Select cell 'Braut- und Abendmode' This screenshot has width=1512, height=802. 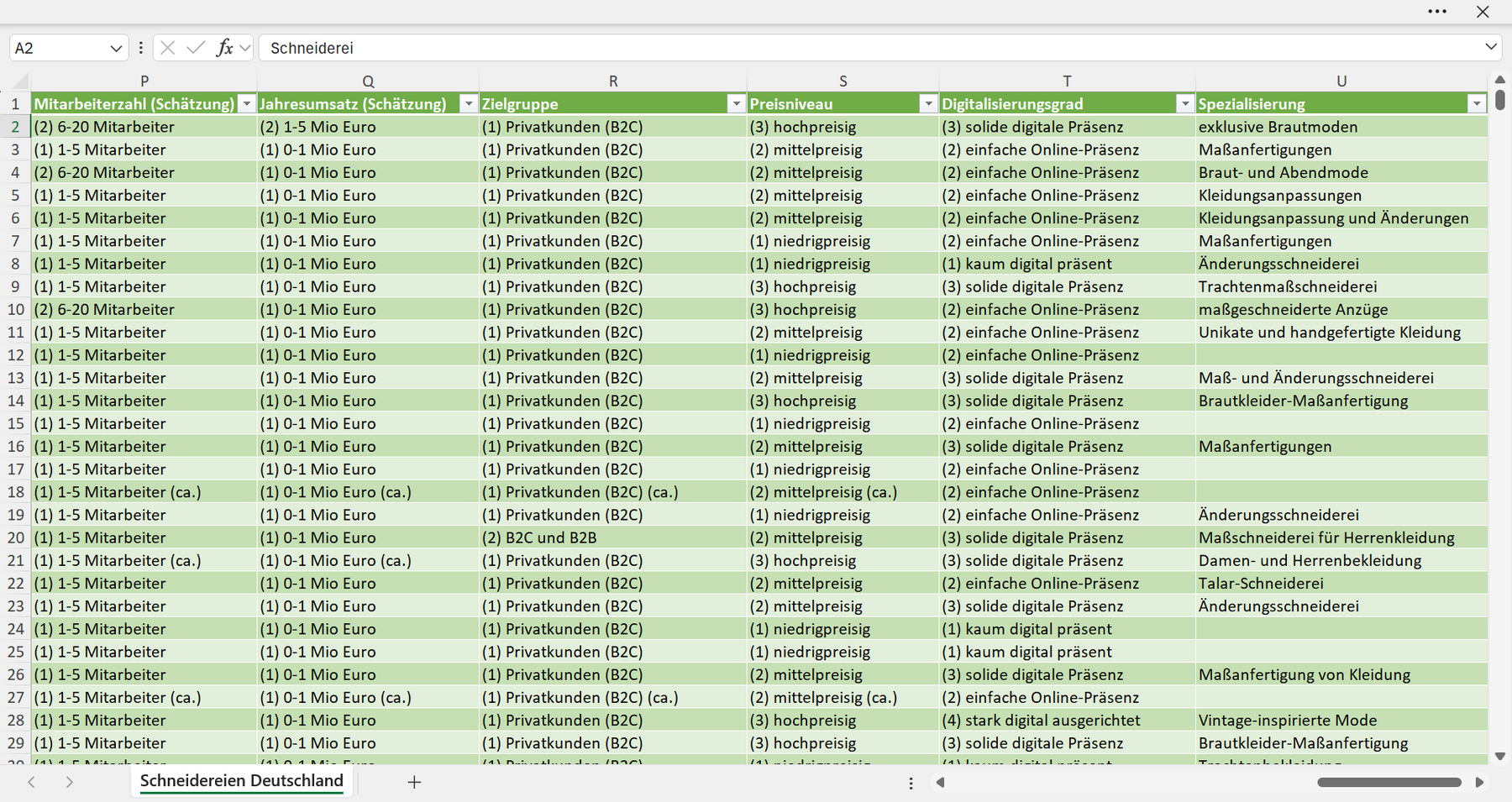(1341, 173)
